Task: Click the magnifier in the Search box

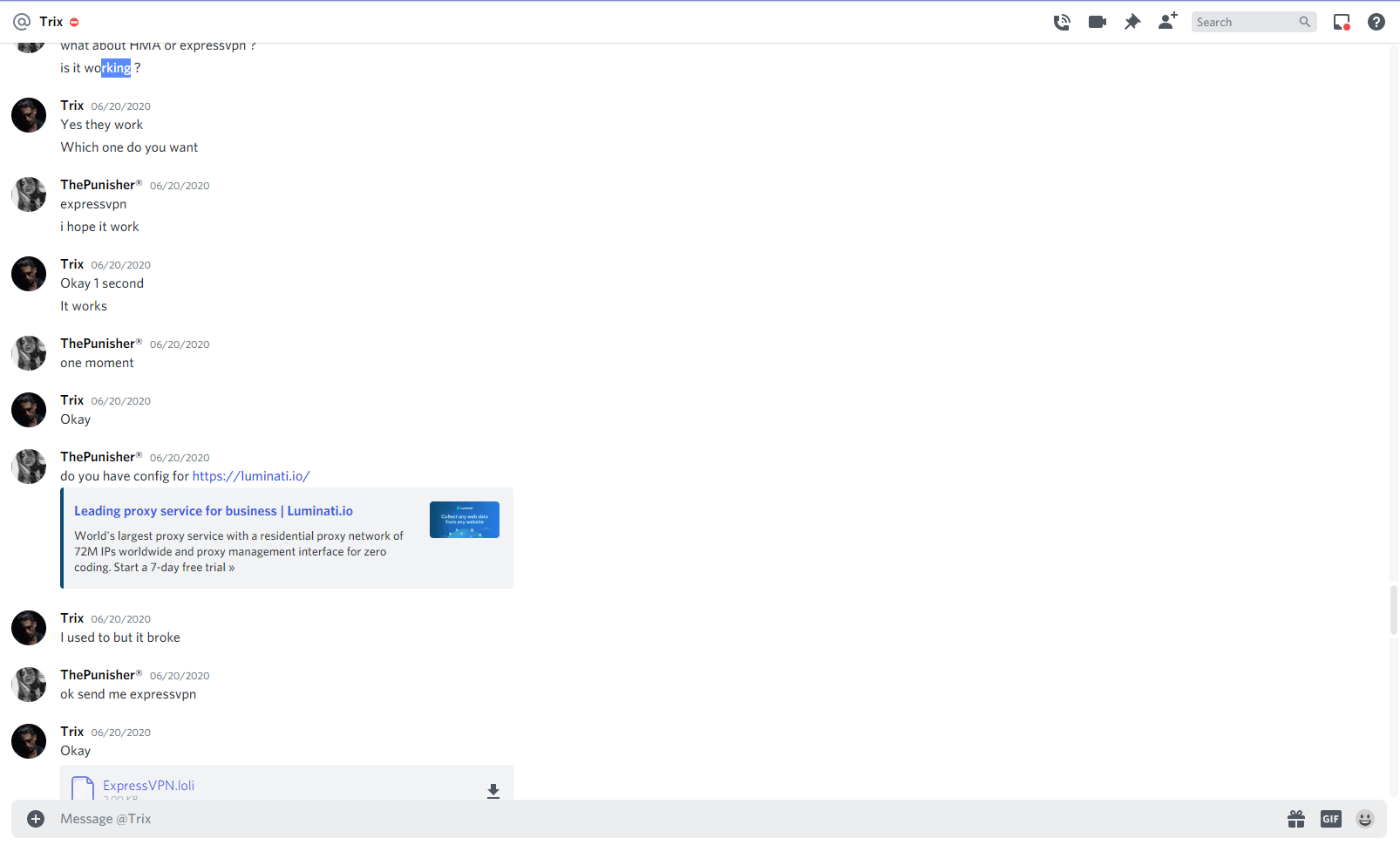Action: [x=1304, y=22]
